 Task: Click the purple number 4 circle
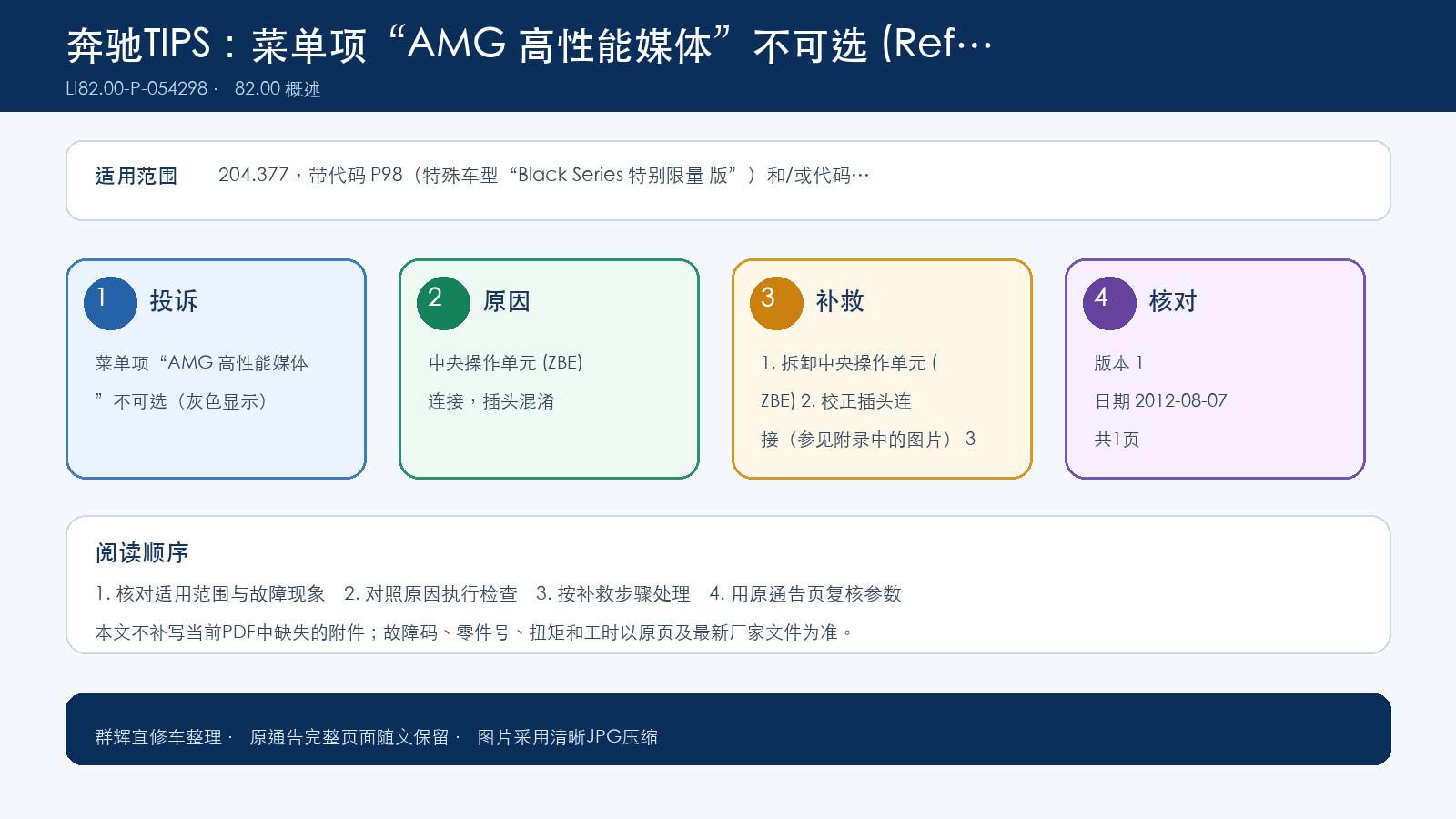pos(1109,303)
